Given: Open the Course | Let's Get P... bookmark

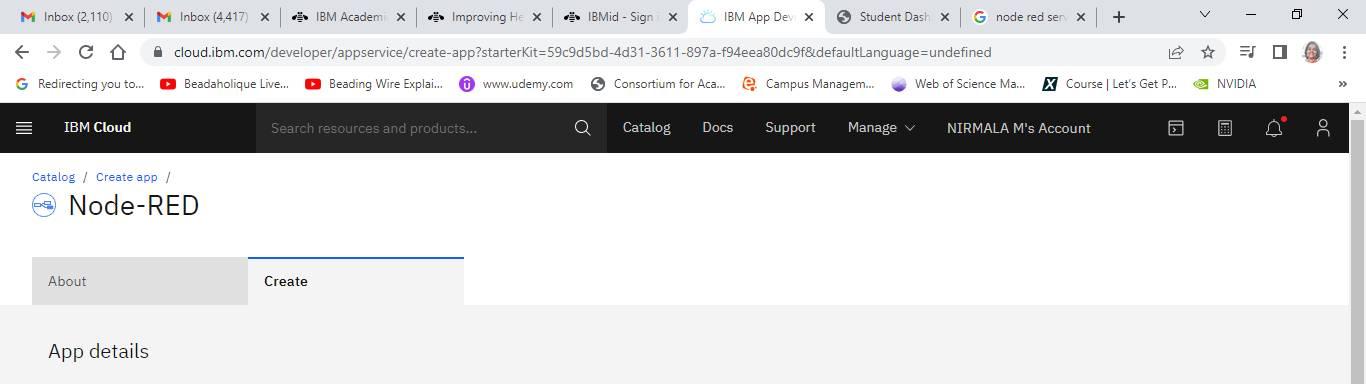Looking at the screenshot, I should [1110, 84].
